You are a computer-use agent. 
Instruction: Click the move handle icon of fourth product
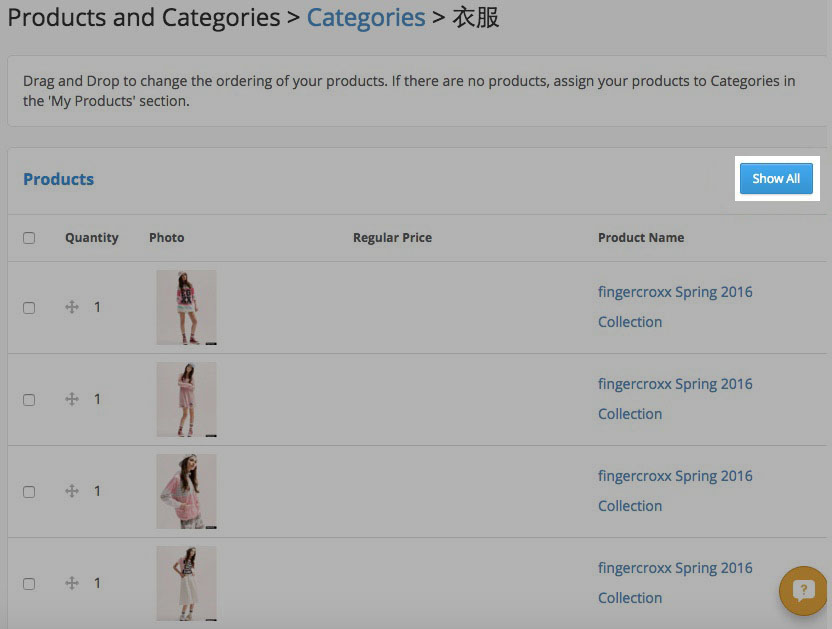pos(72,583)
